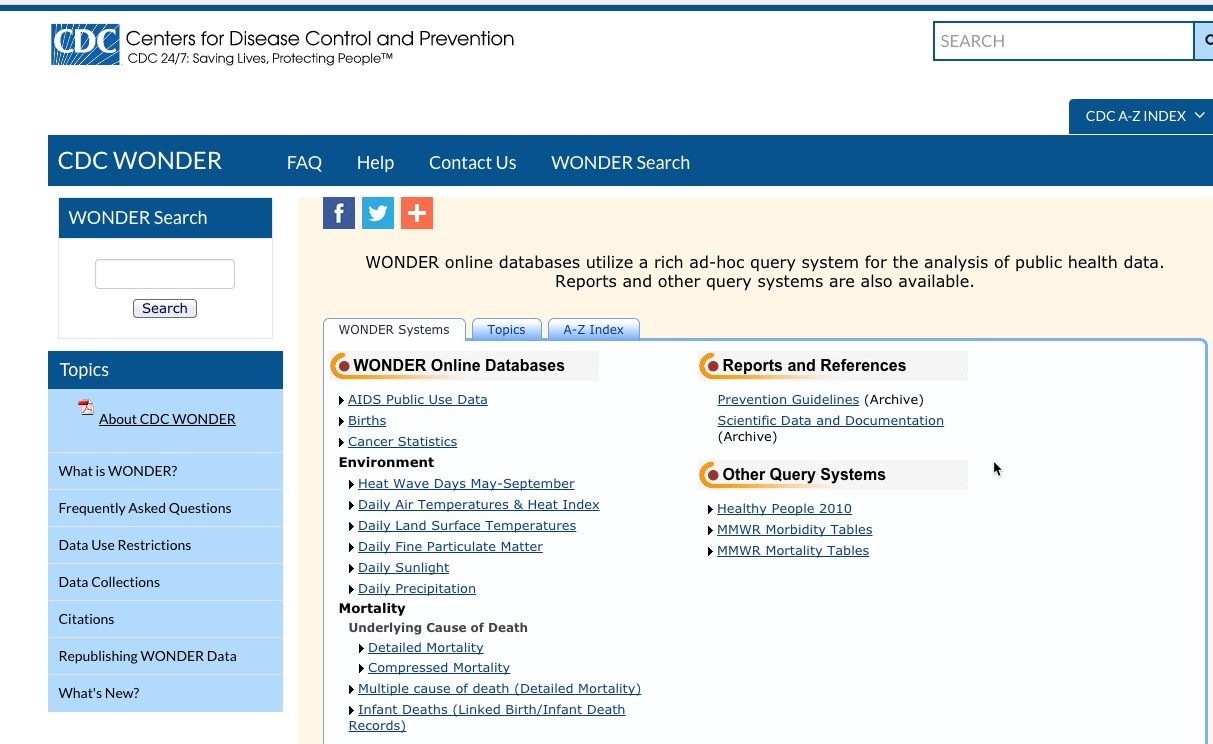Open MMWR Morbidity Tables link
The image size is (1213, 744).
pos(794,530)
